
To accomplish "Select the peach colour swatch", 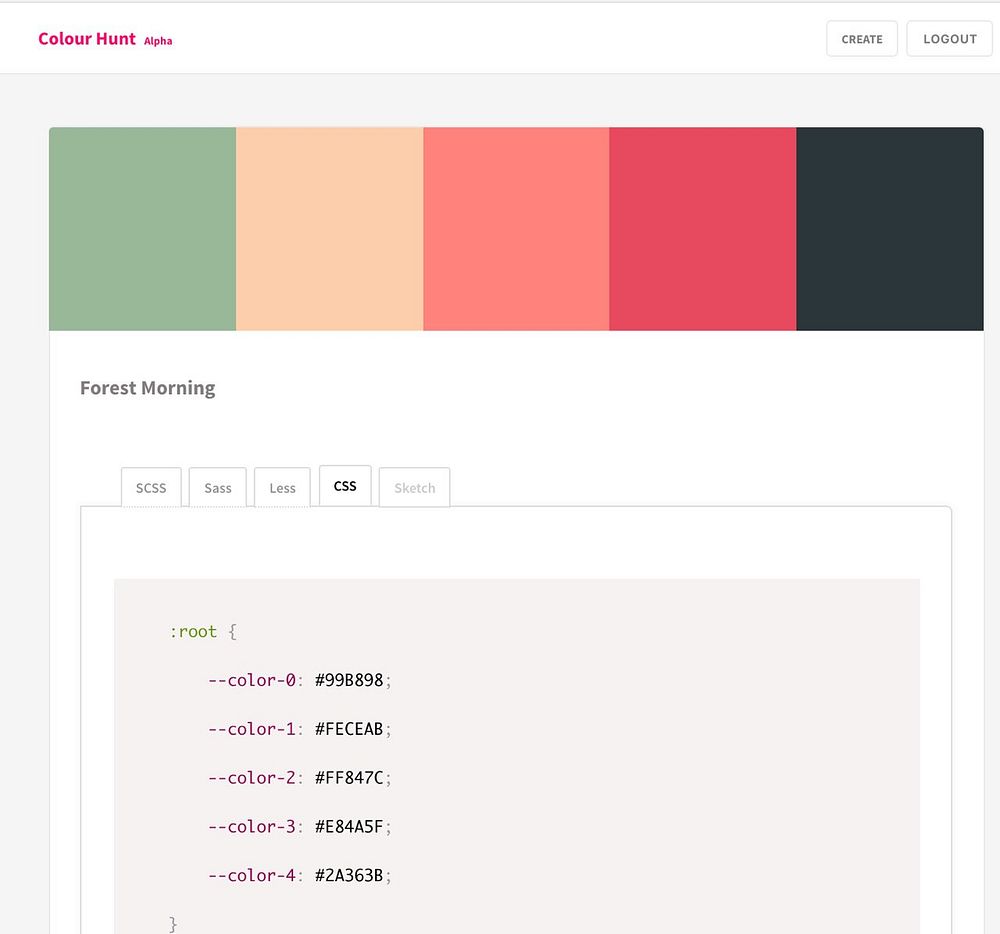I will coord(329,229).
